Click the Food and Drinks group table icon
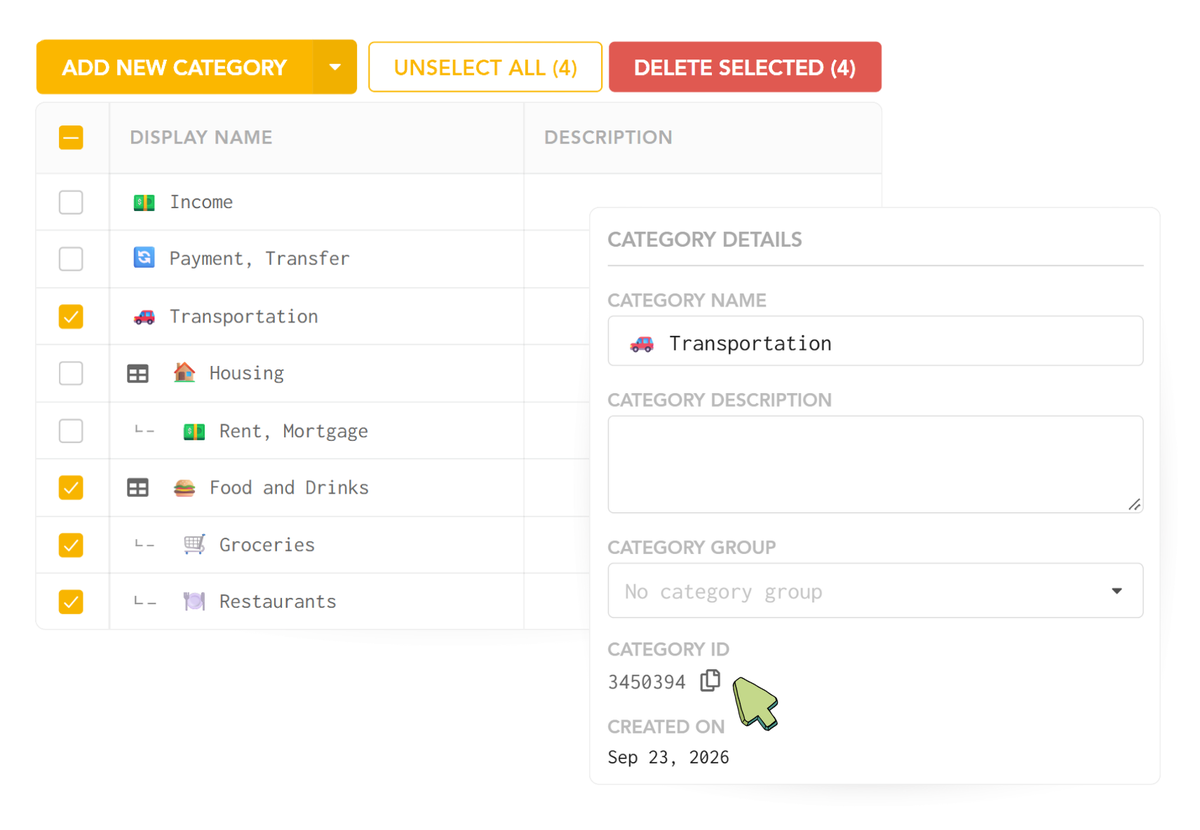This screenshot has width=1200, height=830. click(138, 488)
